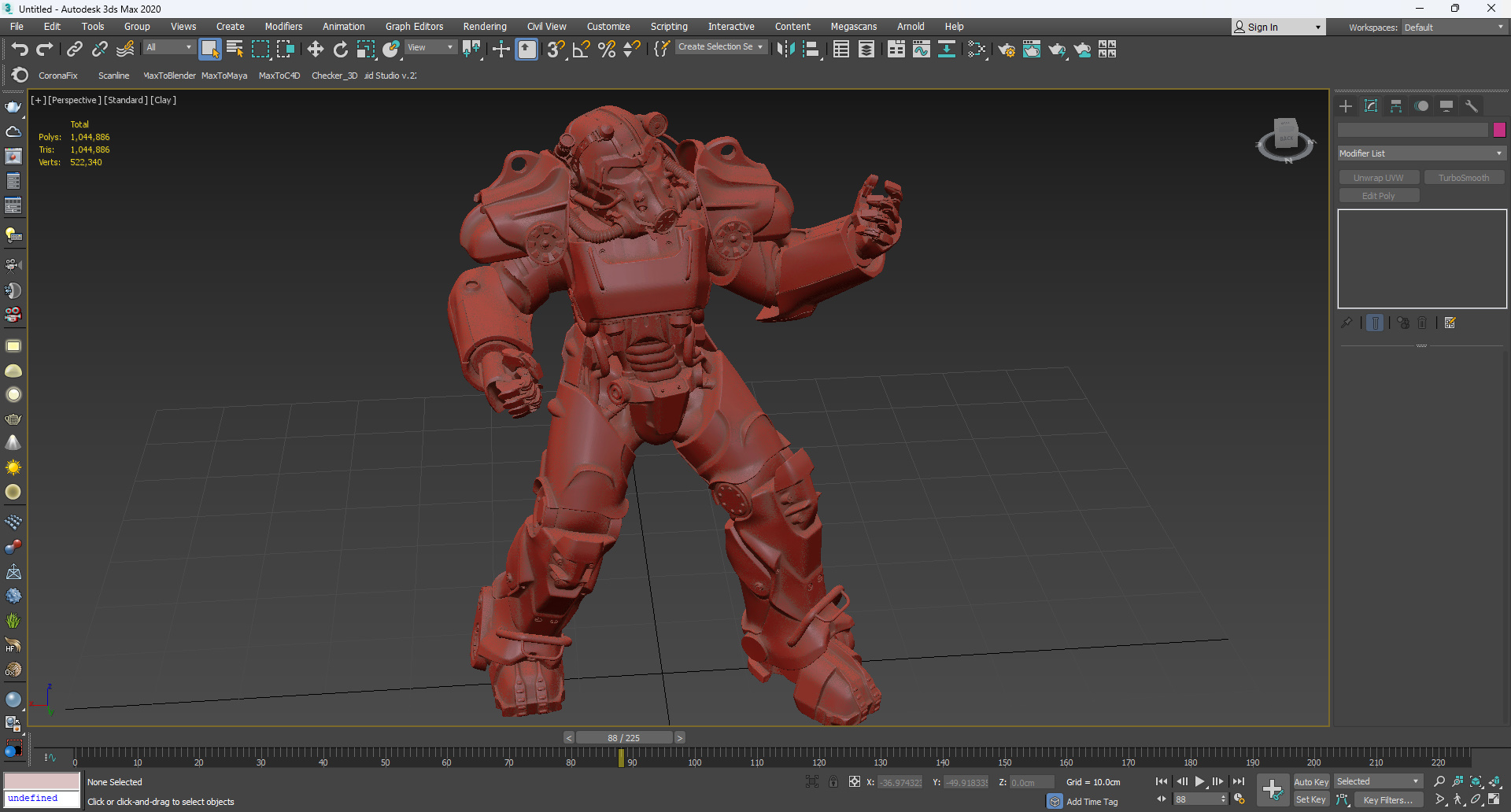This screenshot has width=1511, height=812.
Task: Click frame 100 on the trackbar
Action: (x=695, y=758)
